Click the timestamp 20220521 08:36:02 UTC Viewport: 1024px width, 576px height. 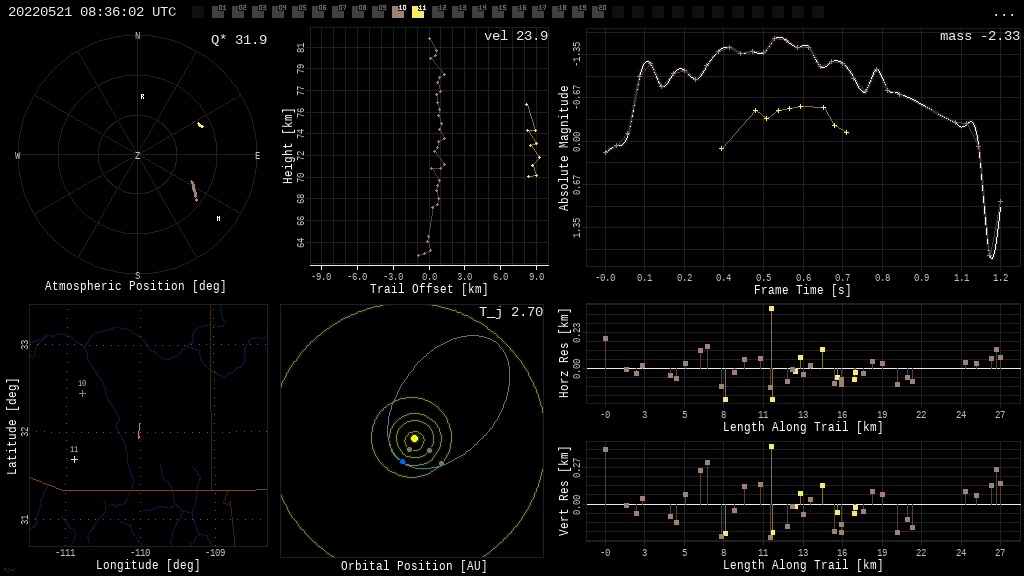click(x=92, y=12)
